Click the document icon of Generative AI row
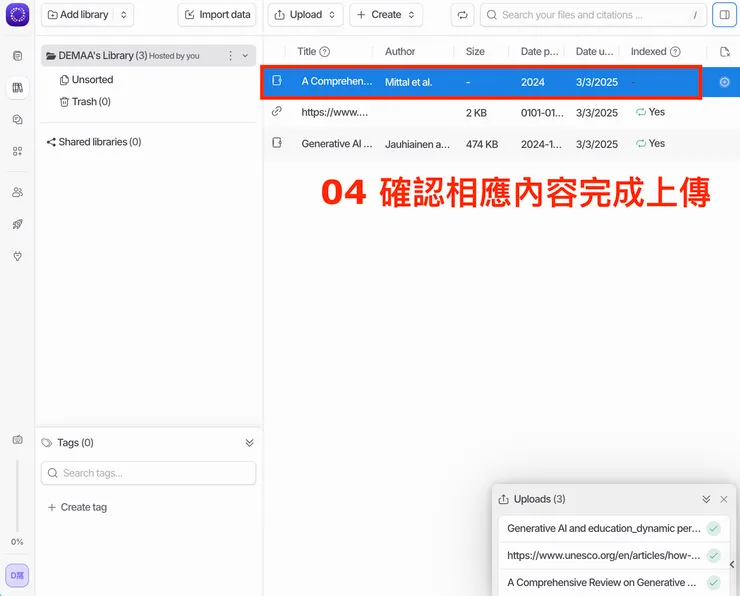This screenshot has width=740, height=596. coord(277,143)
